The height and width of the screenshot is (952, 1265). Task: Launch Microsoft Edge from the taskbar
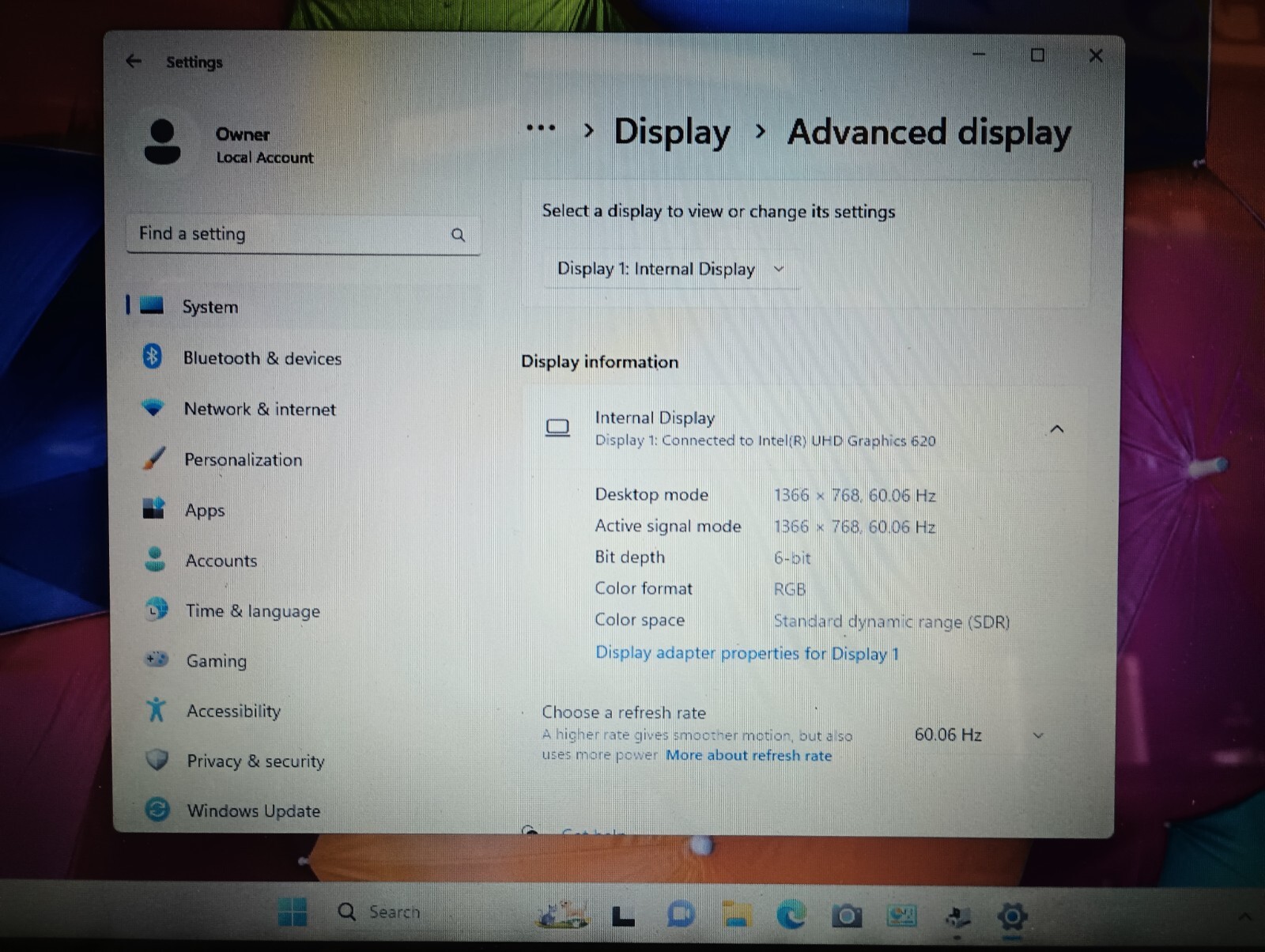tap(791, 915)
